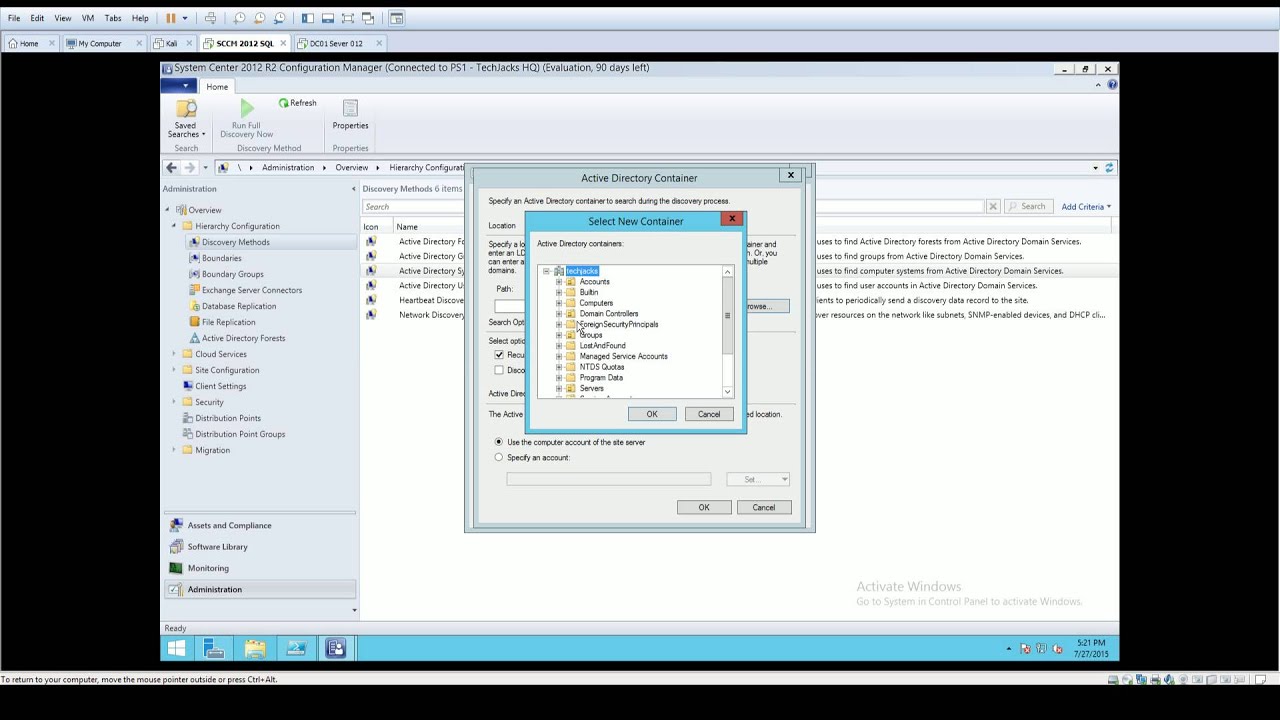1280x720 pixels.
Task: Show or hide the VMware library panel
Action: (x=307, y=18)
